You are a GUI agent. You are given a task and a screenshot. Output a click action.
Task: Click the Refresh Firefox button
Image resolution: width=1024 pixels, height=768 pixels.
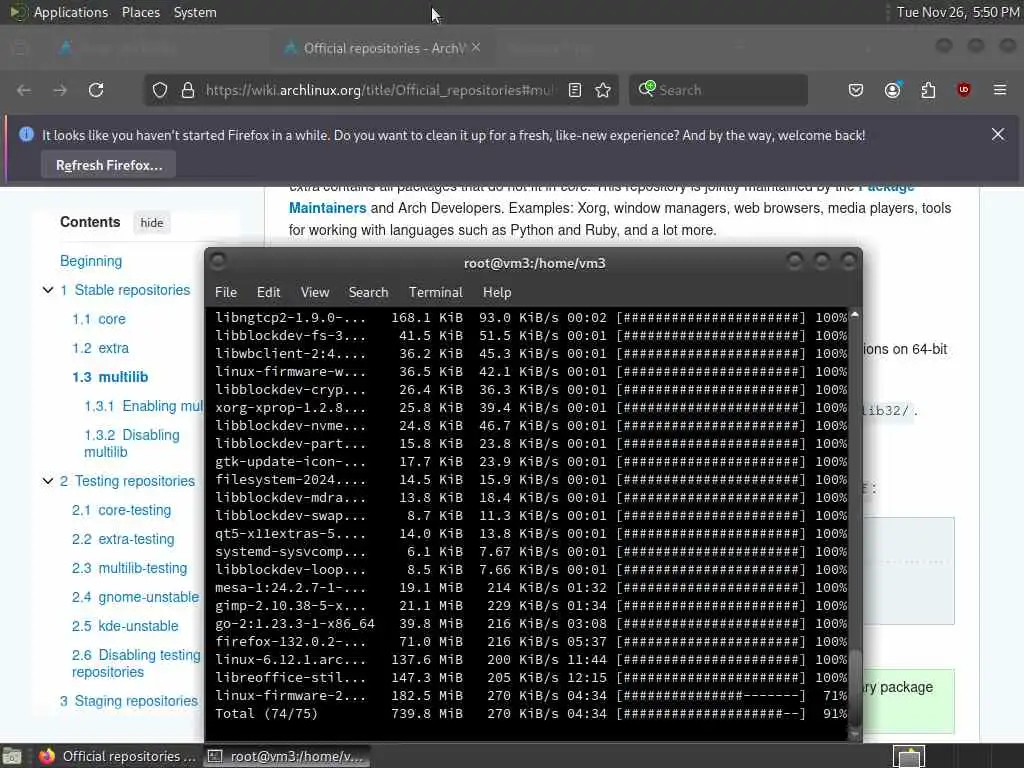point(108,165)
